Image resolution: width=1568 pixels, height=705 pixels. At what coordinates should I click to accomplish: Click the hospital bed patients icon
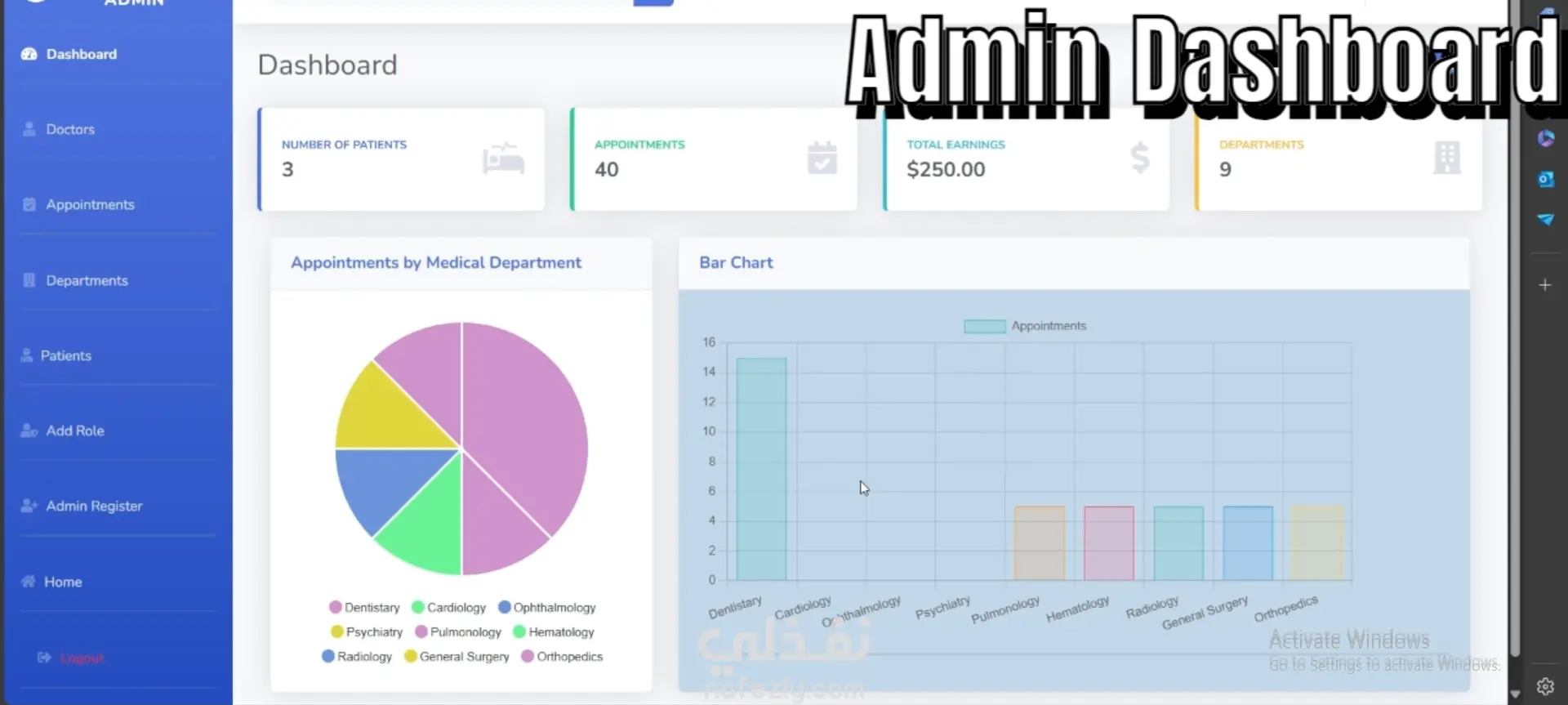coord(503,158)
